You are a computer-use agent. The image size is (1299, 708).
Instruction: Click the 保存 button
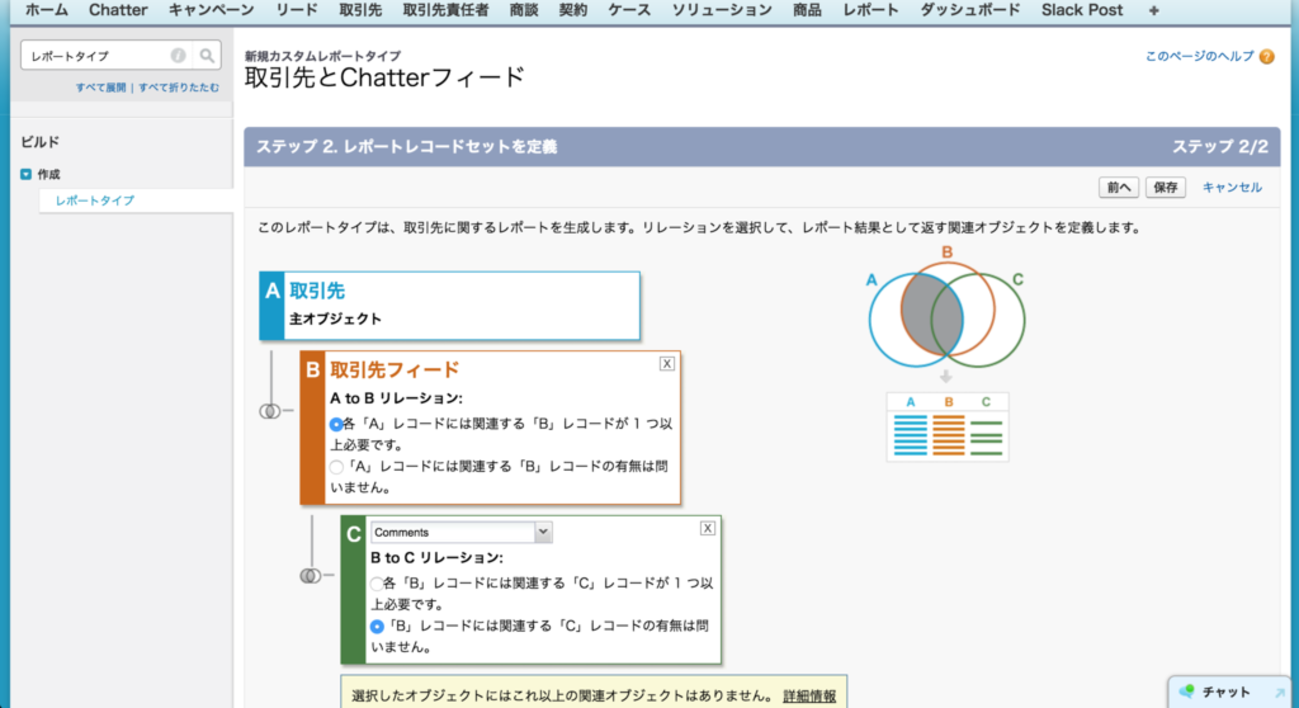(x=1165, y=187)
